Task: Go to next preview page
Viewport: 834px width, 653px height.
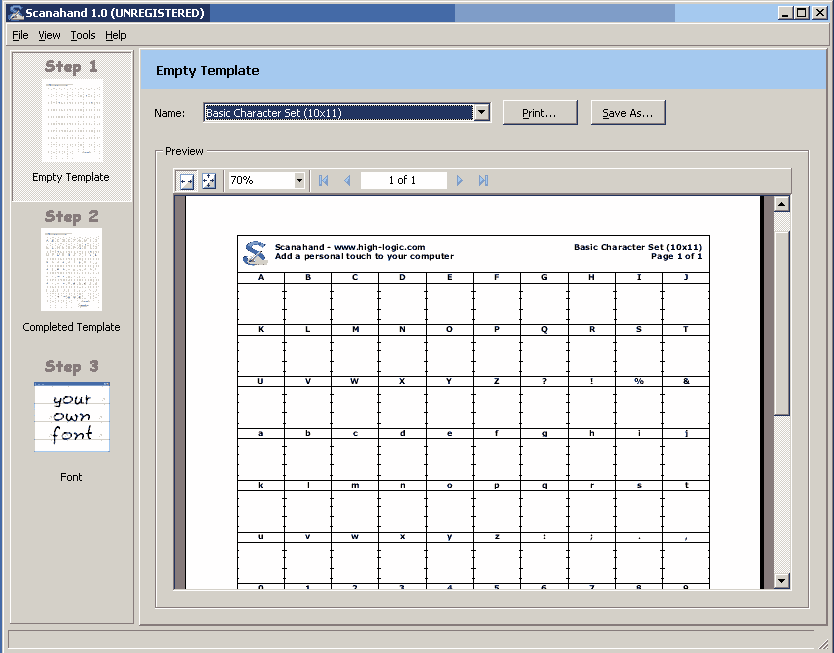Action: pyautogui.click(x=460, y=181)
